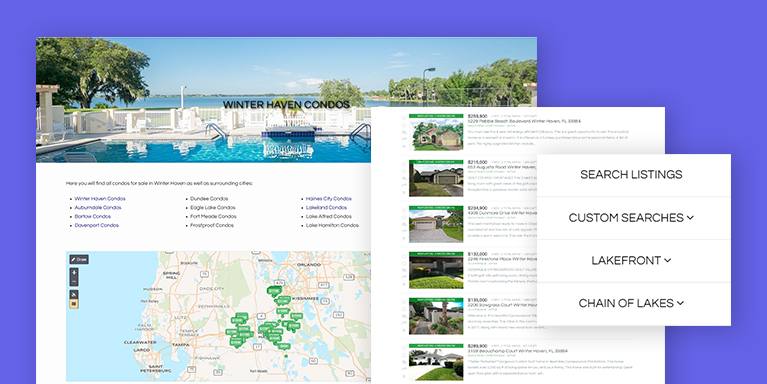Dismiss the $259,900 Pebble Beach listing with X

[x=404, y=146]
